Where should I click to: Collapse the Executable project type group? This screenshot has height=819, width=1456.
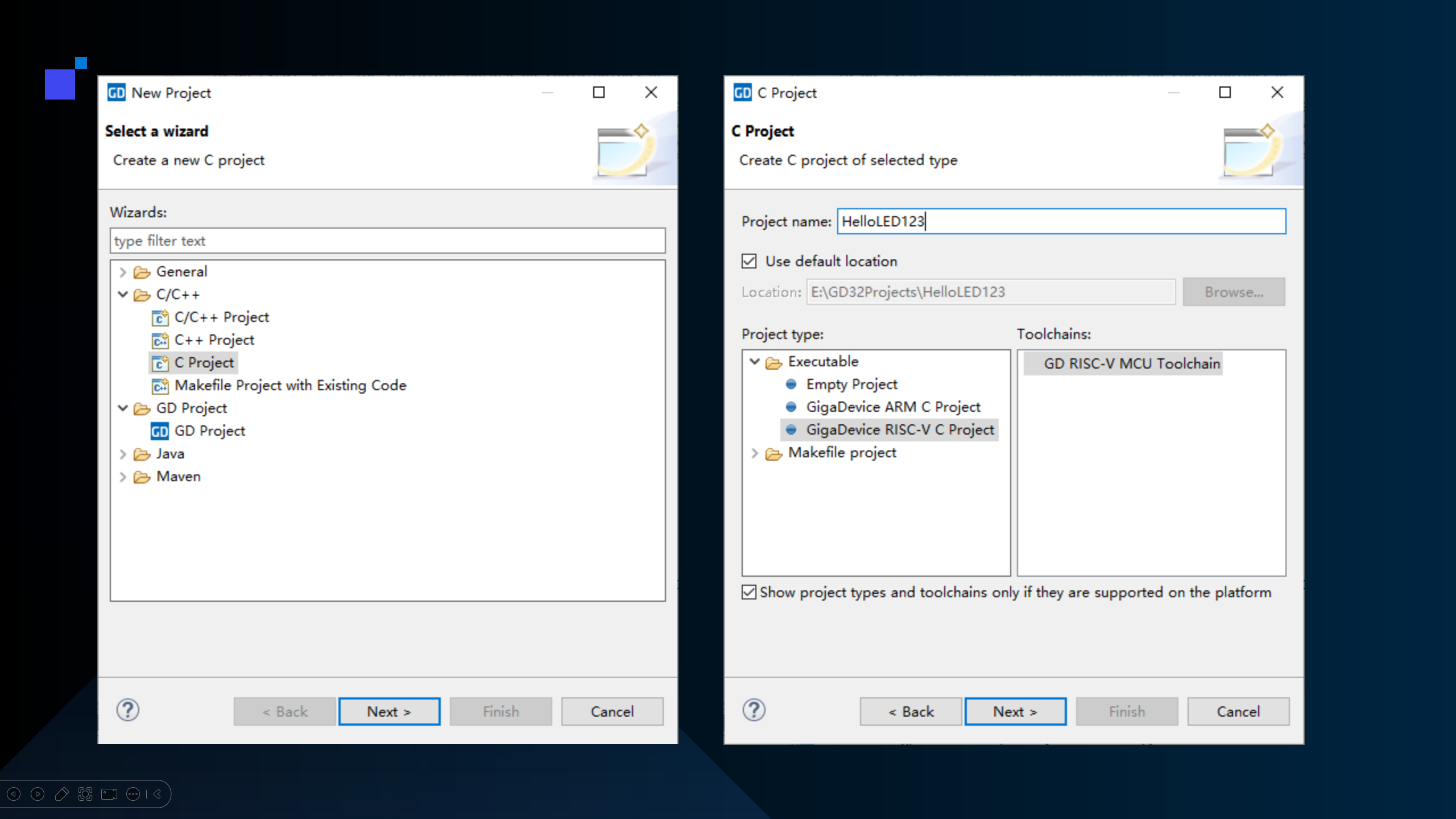[x=755, y=362]
